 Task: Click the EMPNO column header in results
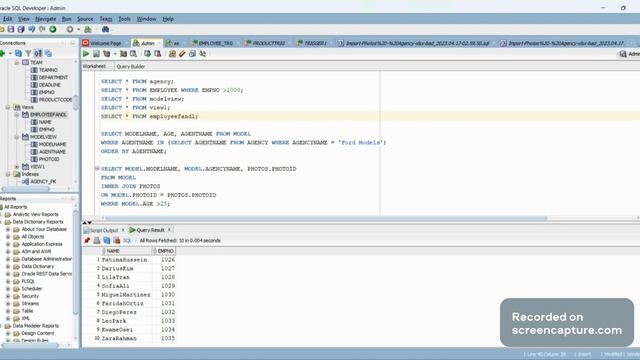point(165,251)
